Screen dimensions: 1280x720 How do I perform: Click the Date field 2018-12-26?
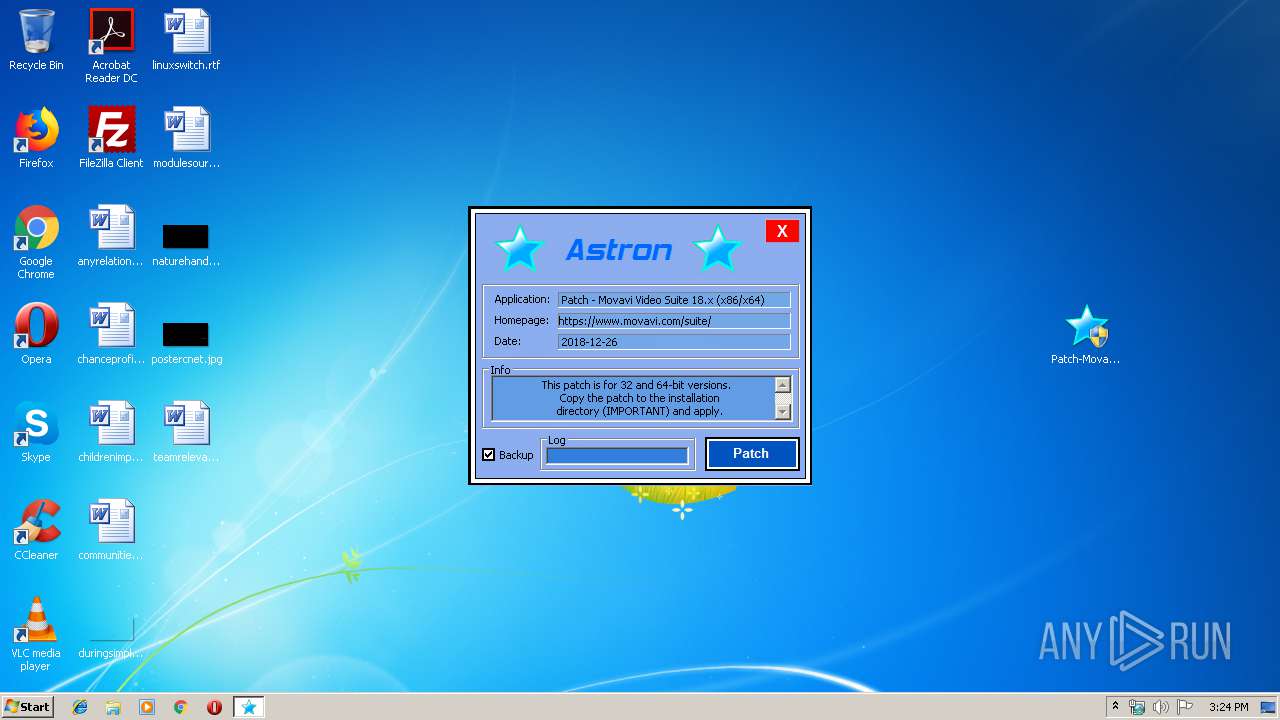[x=673, y=342]
